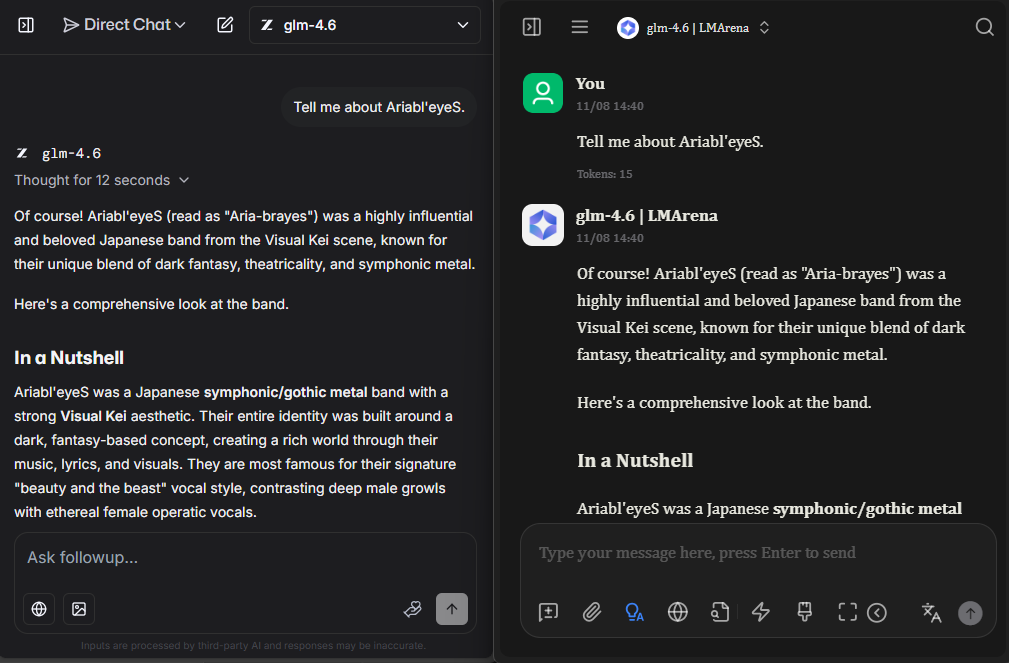
Task: Toggle web search globe in left chat panel
Action: click(x=39, y=609)
